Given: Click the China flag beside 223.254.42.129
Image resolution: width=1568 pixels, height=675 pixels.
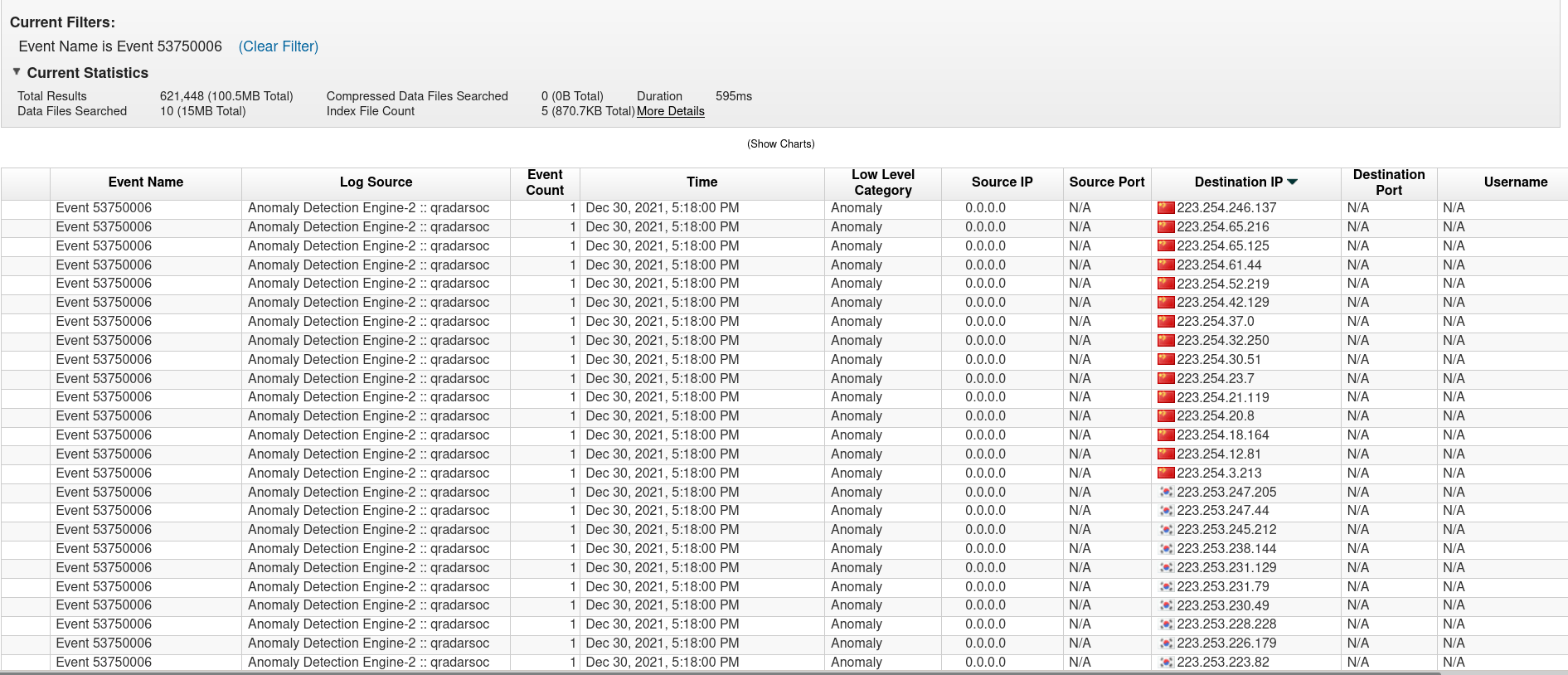Looking at the screenshot, I should tap(1166, 303).
